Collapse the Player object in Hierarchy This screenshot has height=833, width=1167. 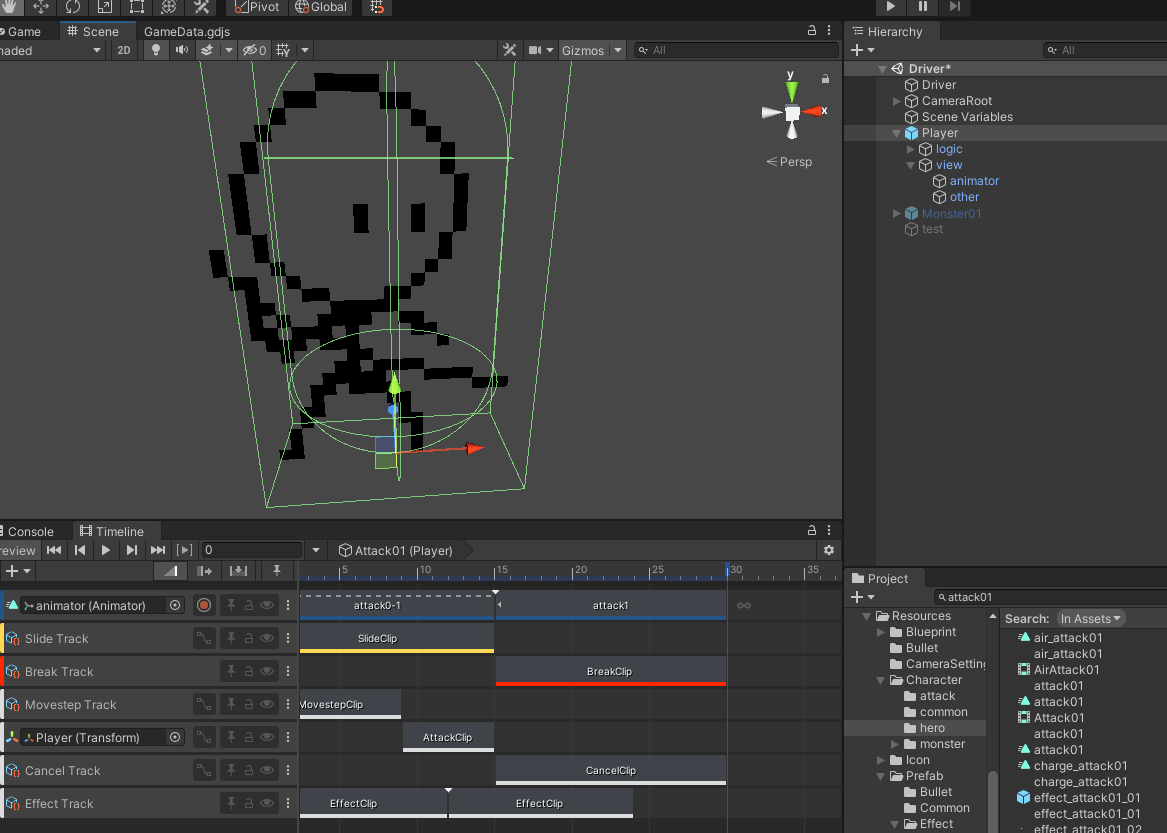(x=897, y=133)
